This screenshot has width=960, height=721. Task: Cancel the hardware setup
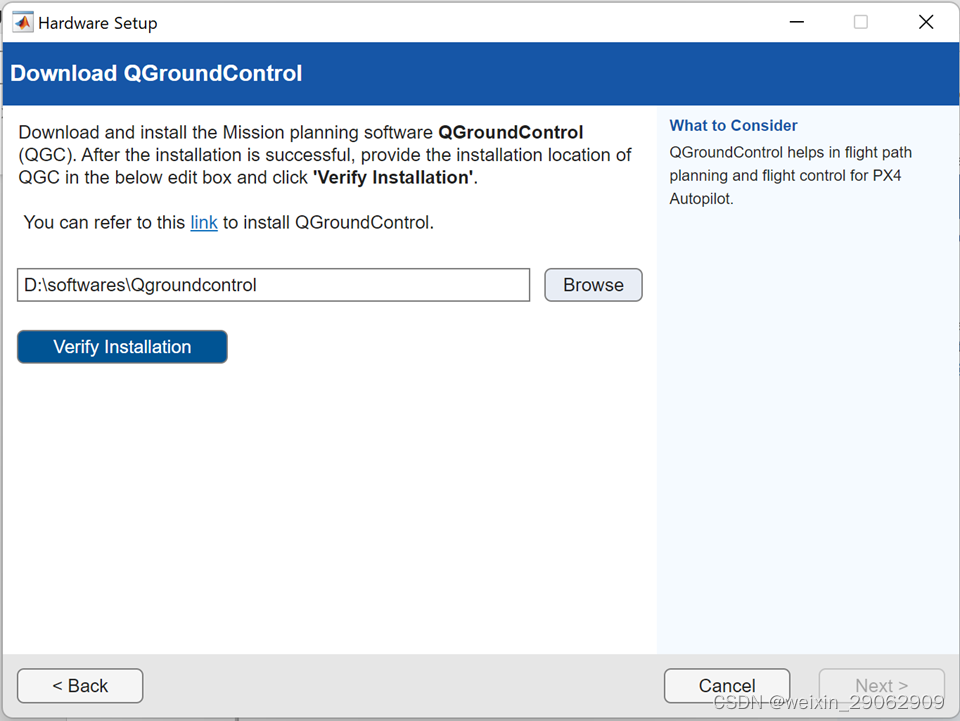(727, 686)
